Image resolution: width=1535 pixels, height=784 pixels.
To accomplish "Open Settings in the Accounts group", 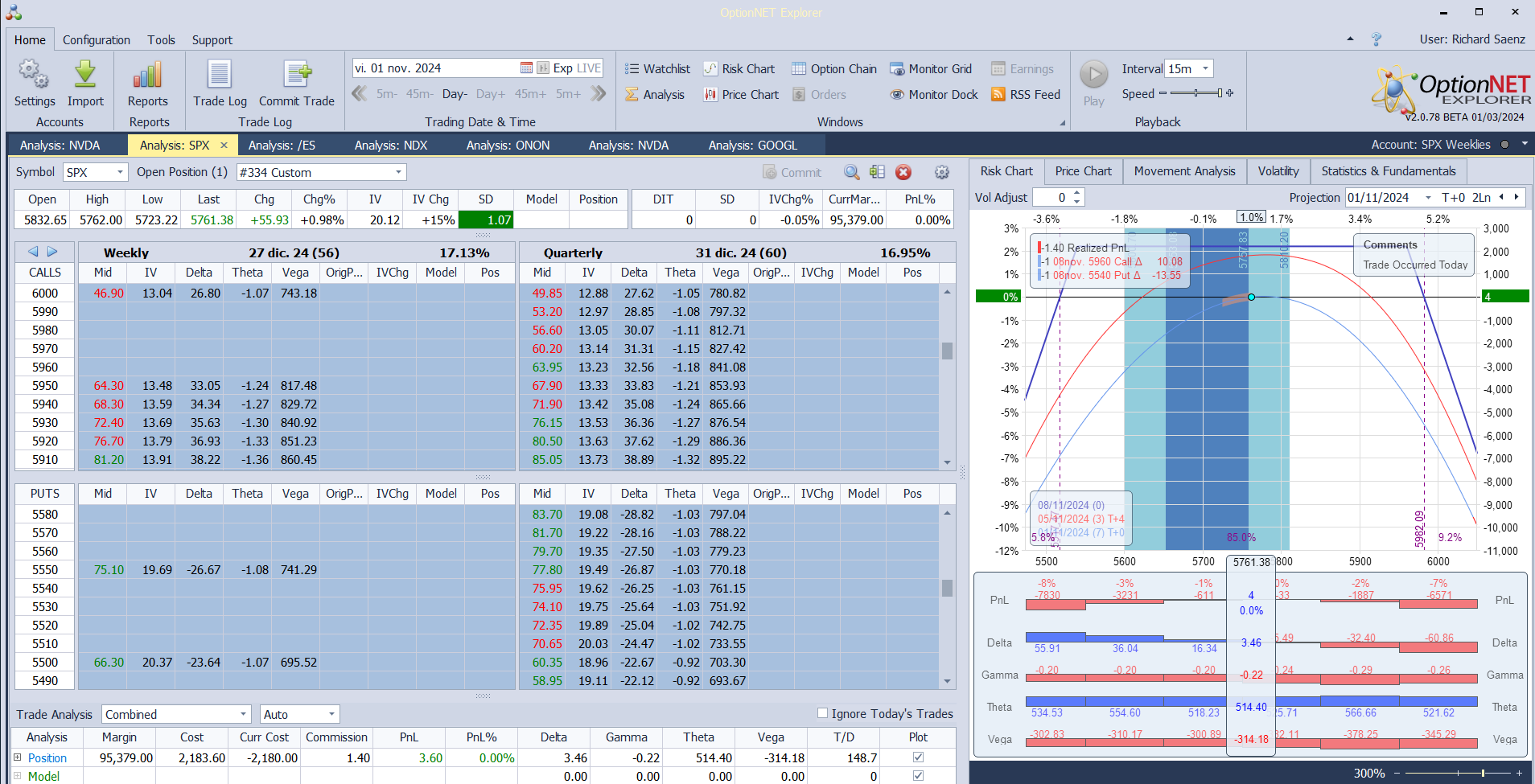I will tap(35, 83).
